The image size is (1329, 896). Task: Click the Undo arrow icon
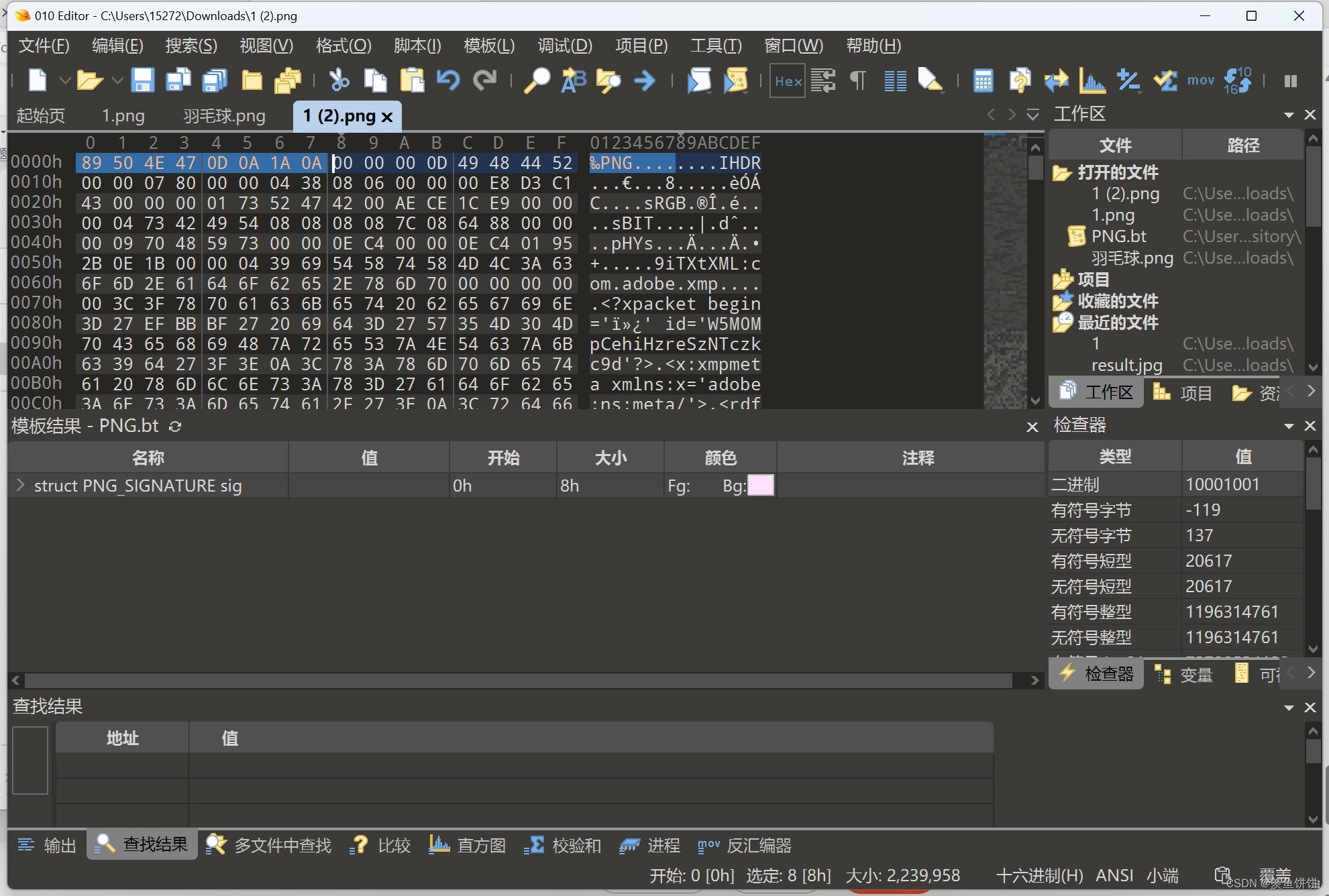pyautogui.click(x=448, y=80)
